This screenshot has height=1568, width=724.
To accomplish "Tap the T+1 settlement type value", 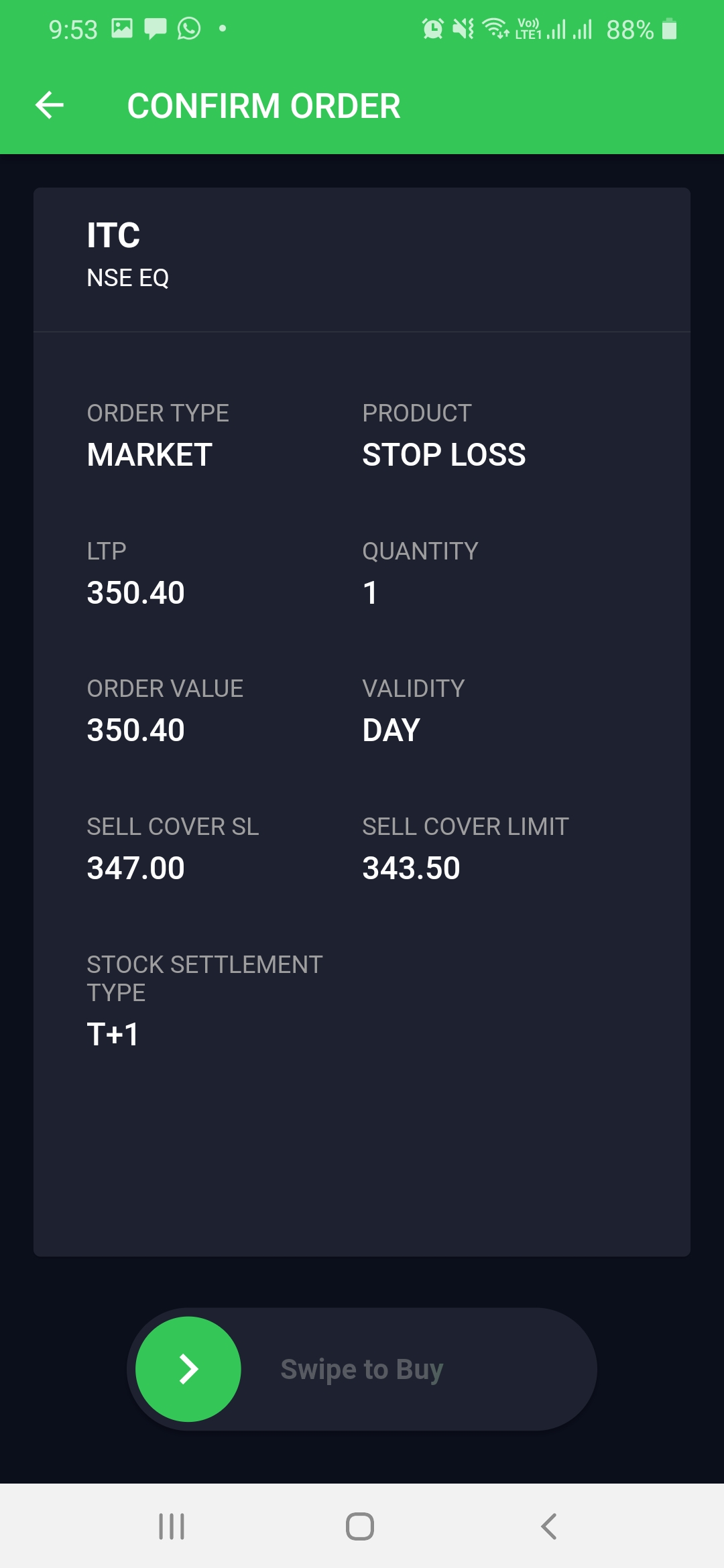I will pyautogui.click(x=113, y=1034).
